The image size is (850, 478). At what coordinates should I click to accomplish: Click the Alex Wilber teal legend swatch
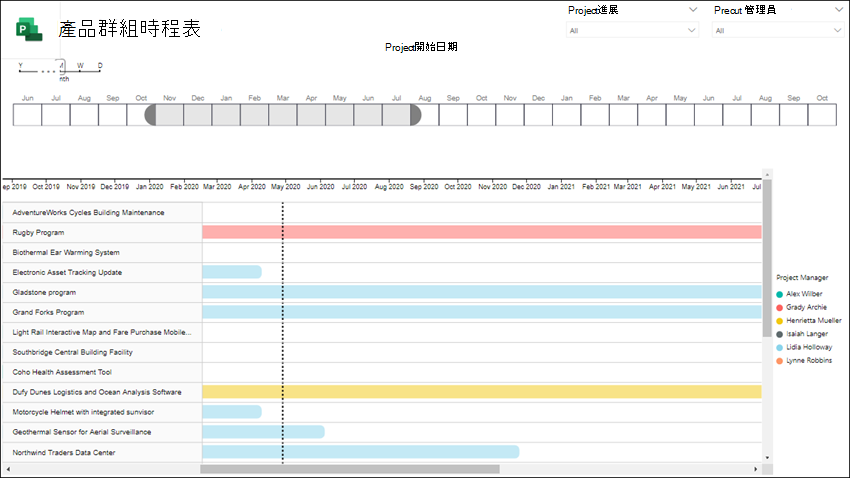pyautogui.click(x=780, y=294)
